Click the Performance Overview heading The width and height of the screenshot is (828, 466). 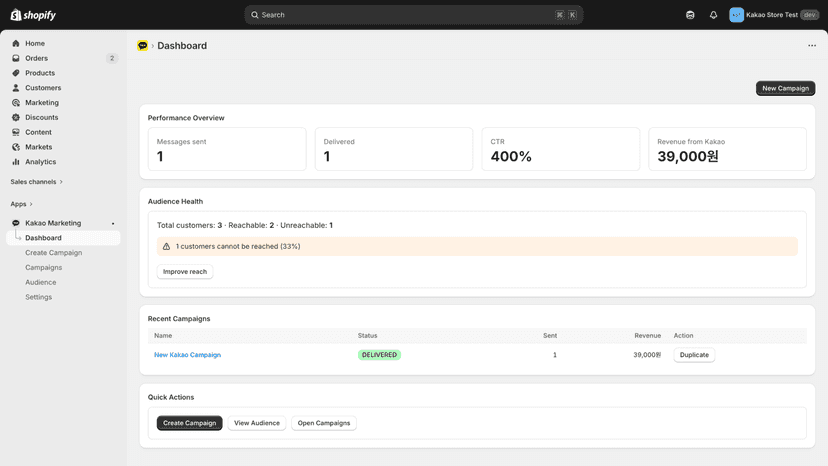point(186,118)
